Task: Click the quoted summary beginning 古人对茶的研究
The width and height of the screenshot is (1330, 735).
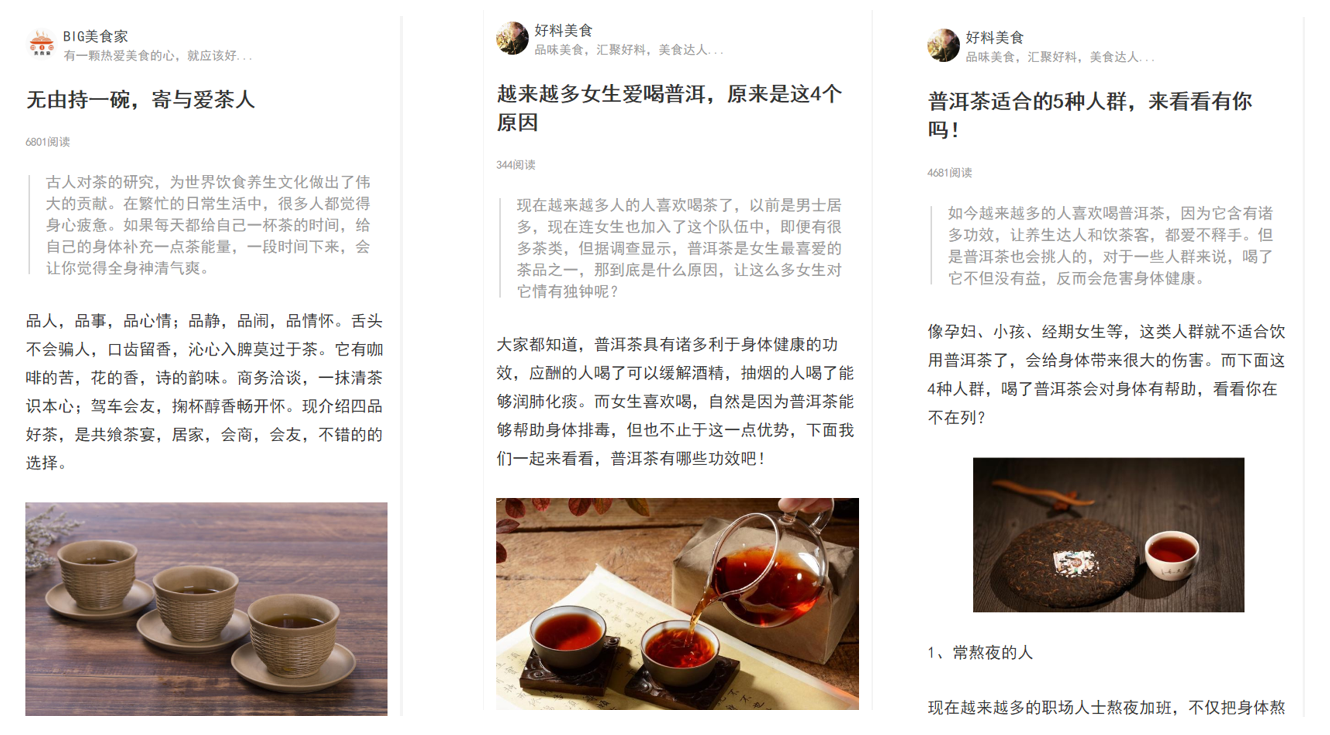Action: click(203, 225)
